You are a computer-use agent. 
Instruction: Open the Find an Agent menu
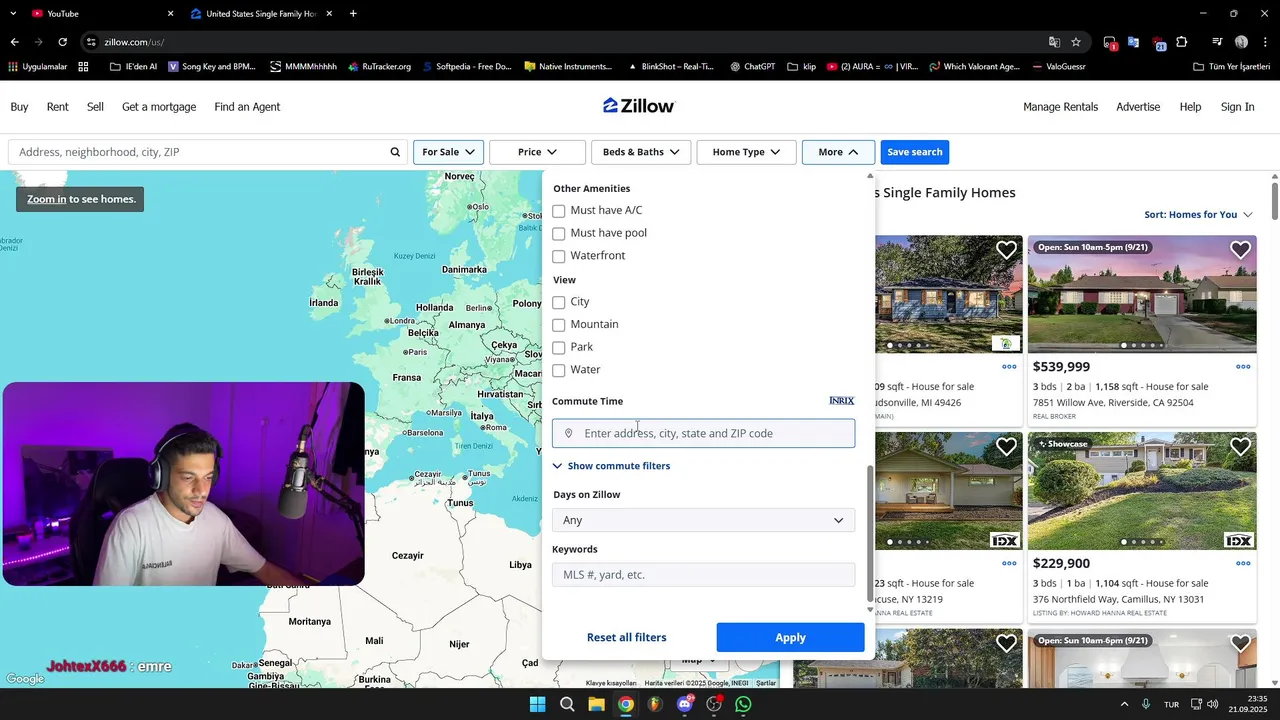[247, 107]
